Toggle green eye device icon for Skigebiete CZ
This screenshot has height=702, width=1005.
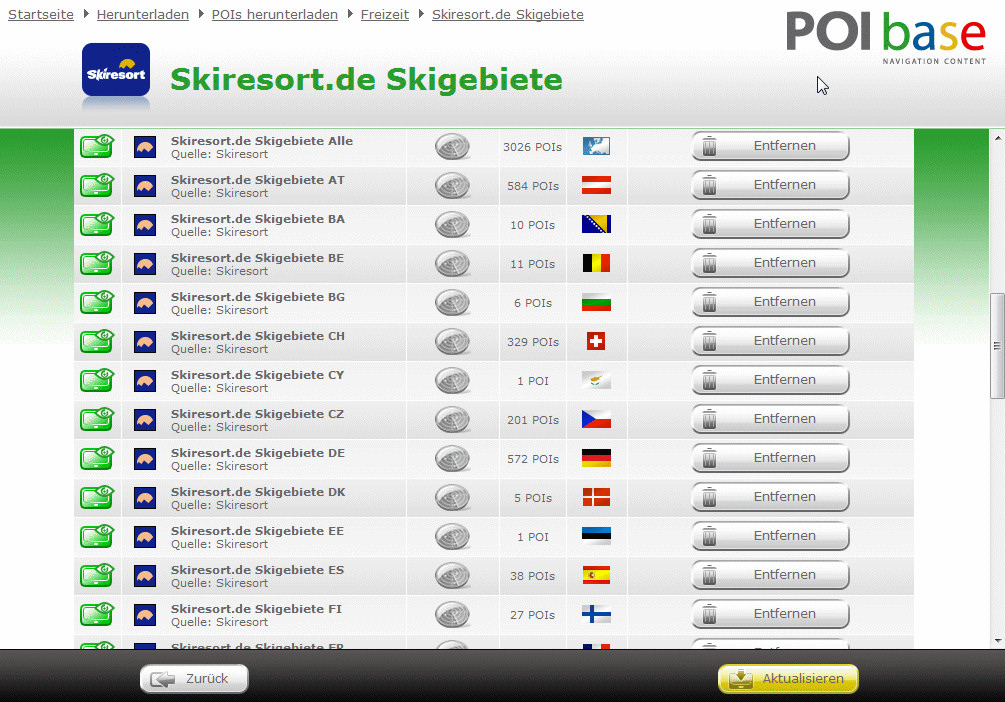97,420
